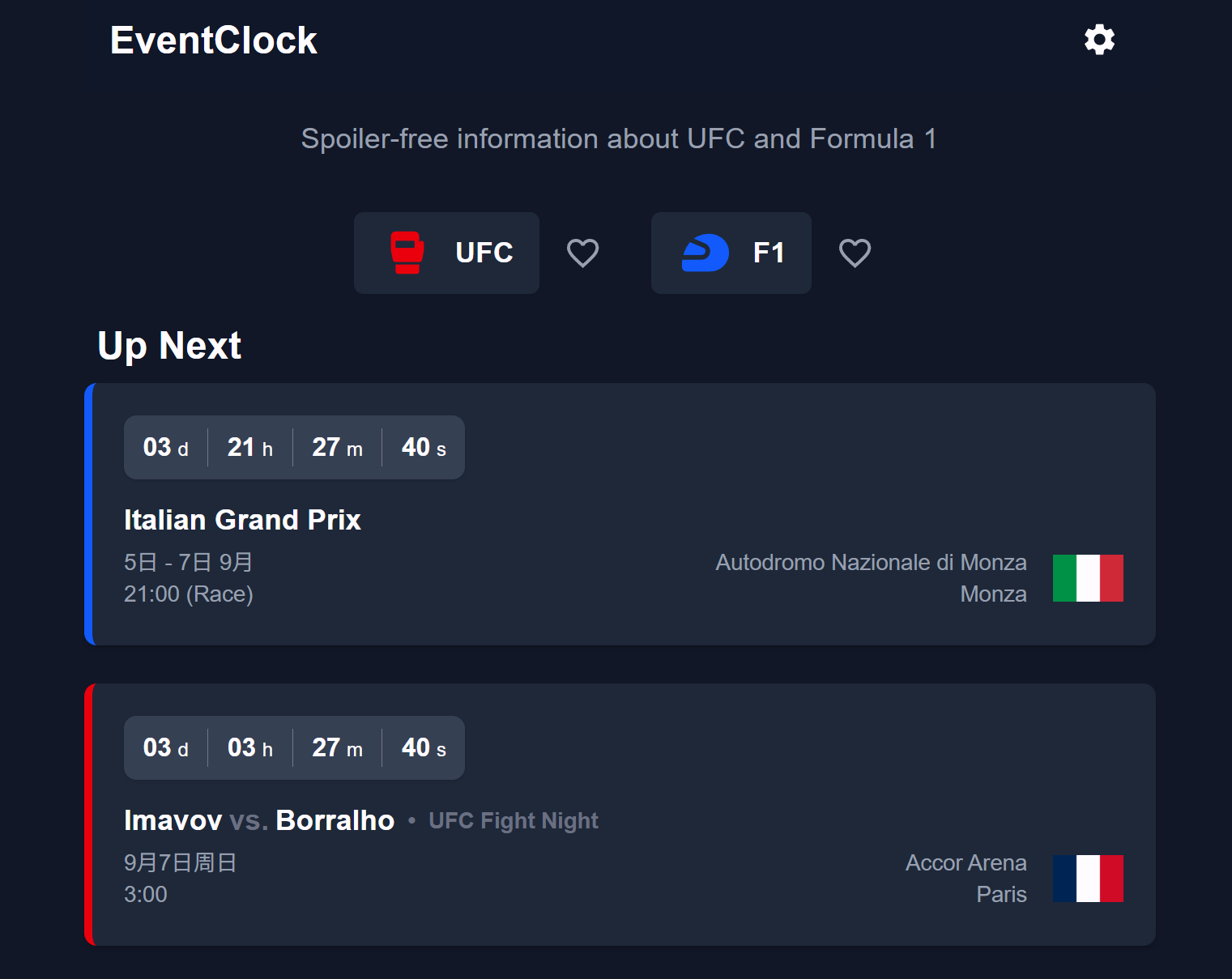Favorite F1 with the heart icon

pos(855,253)
